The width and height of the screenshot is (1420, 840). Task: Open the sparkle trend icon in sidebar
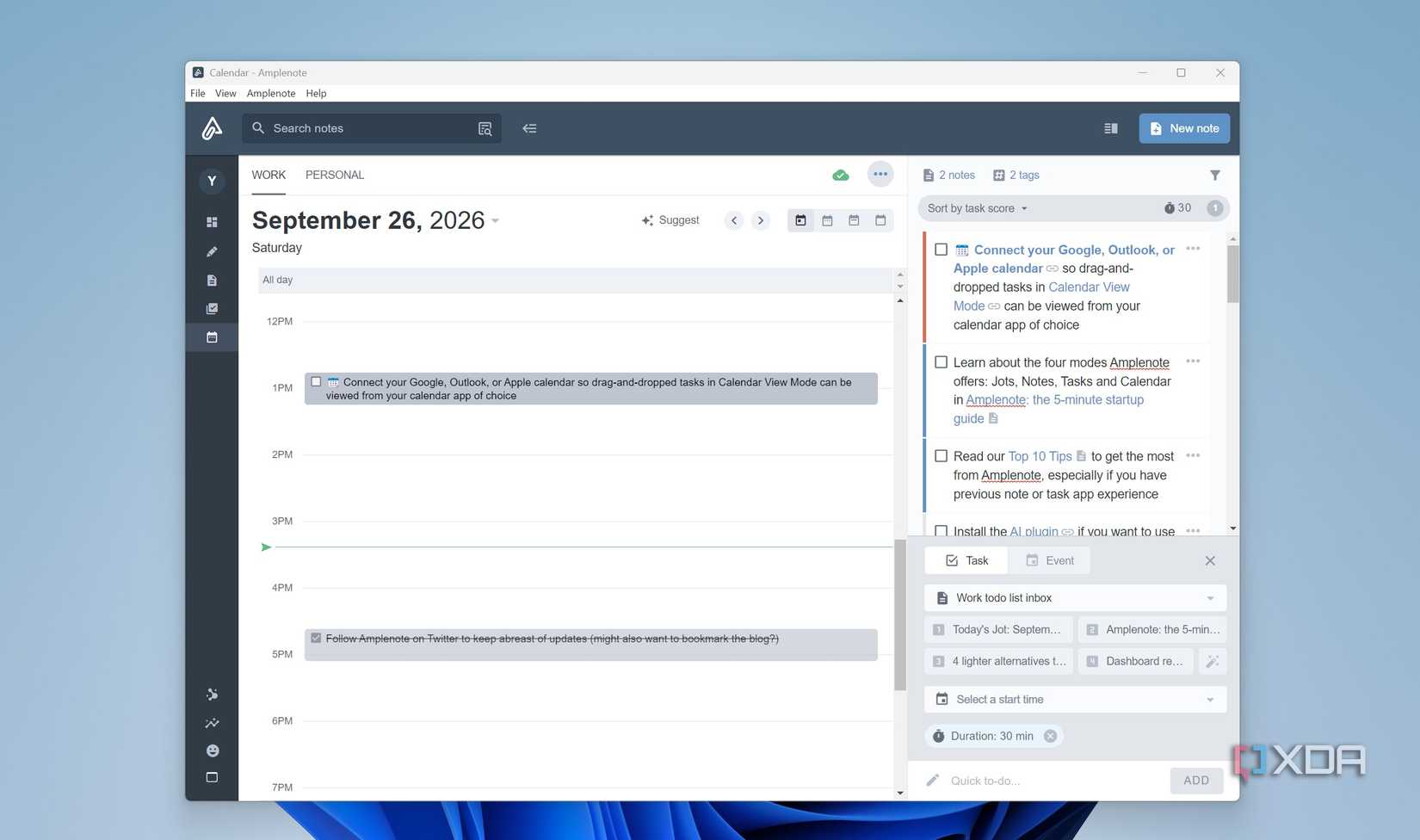pos(212,723)
